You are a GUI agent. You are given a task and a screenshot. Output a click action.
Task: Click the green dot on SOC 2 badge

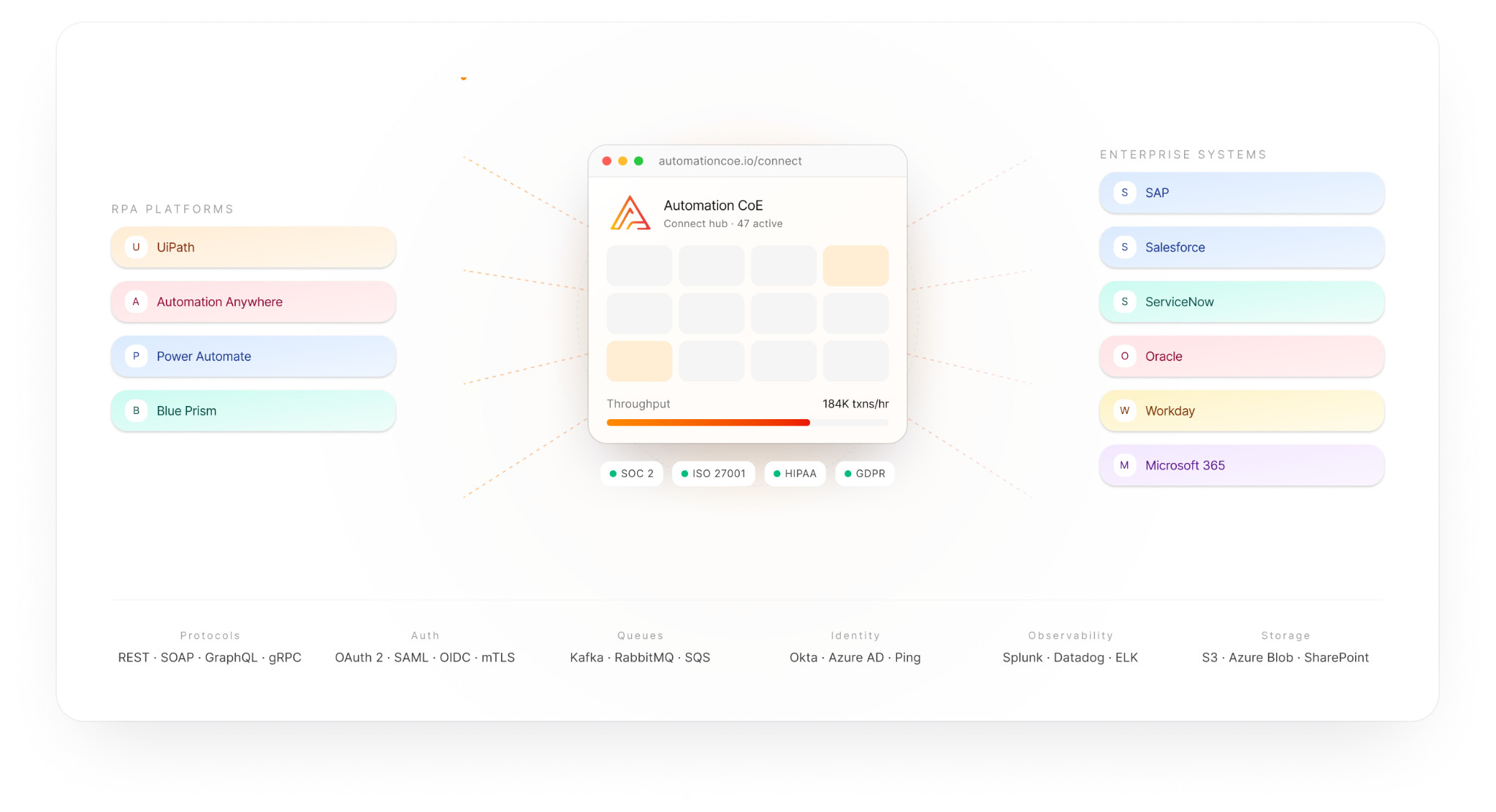tap(613, 473)
